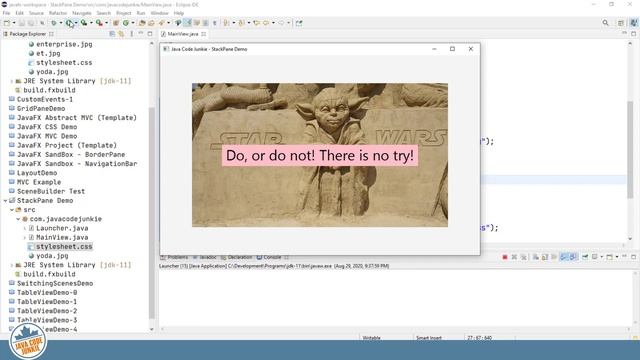Toggle Link with Editor in Package Explorer
The width and height of the screenshot is (640, 360).
pyautogui.click(x=121, y=34)
